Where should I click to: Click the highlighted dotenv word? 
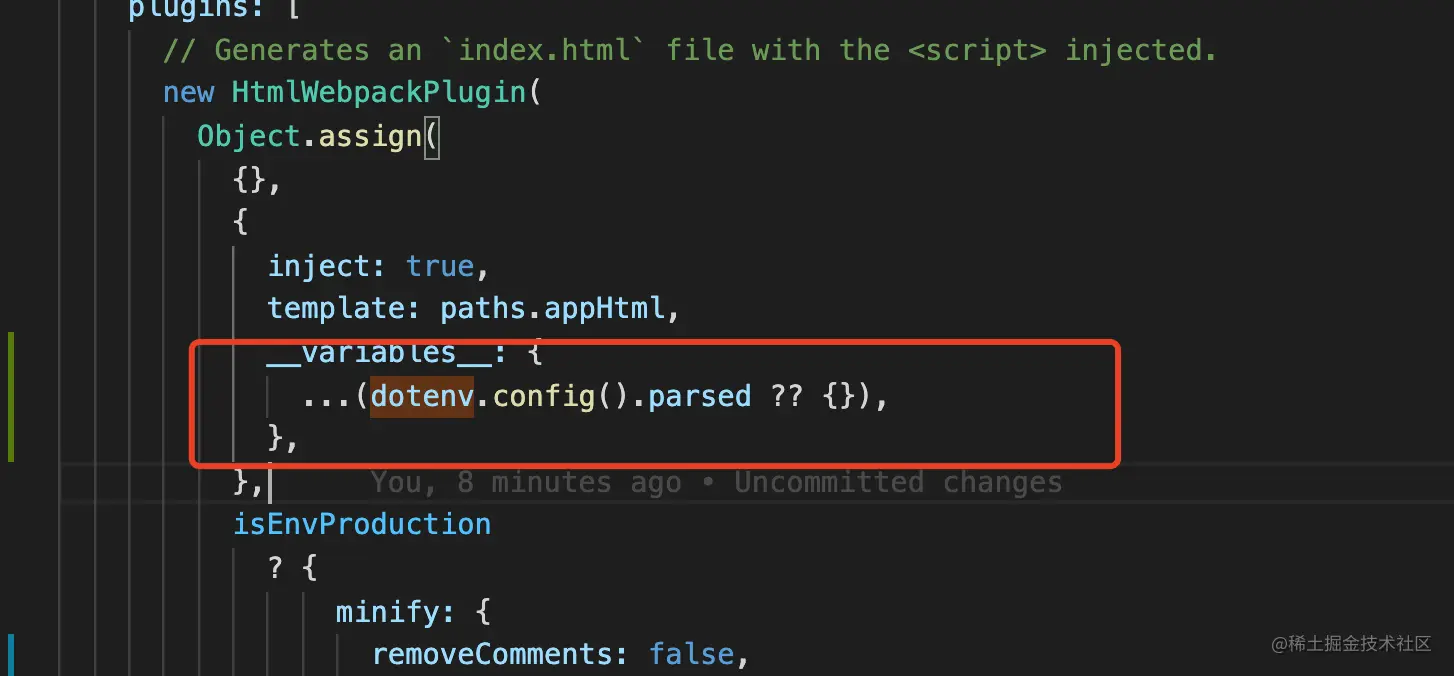421,396
